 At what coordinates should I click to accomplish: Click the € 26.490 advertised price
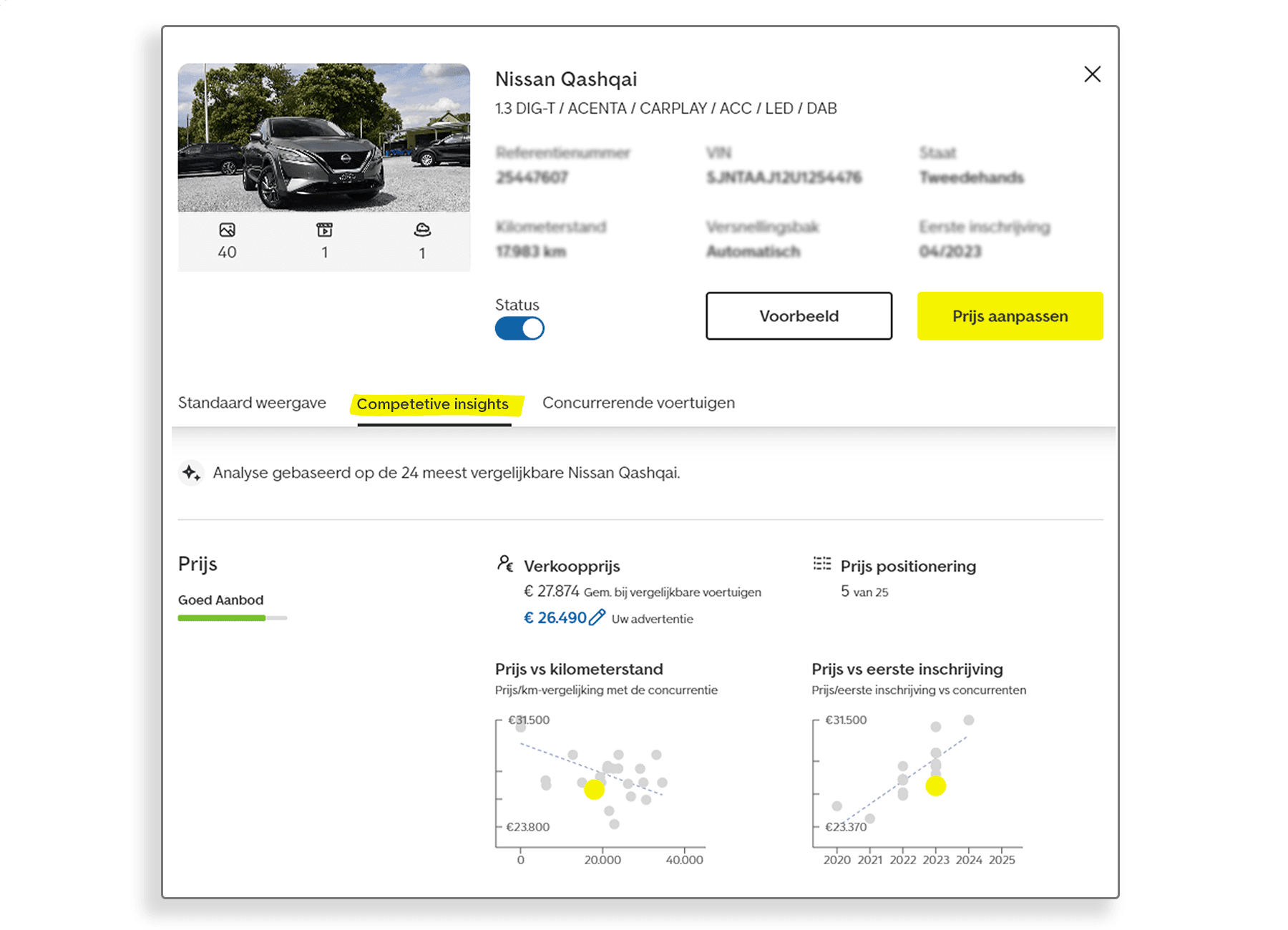(x=555, y=618)
